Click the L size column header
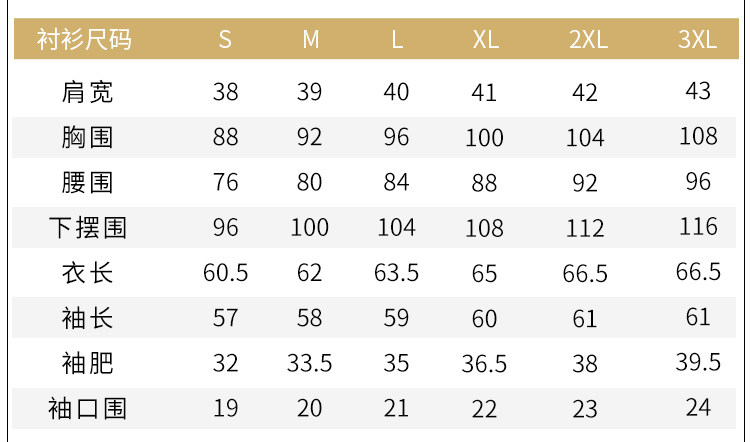Screen dimensions: 750x442 tap(397, 40)
